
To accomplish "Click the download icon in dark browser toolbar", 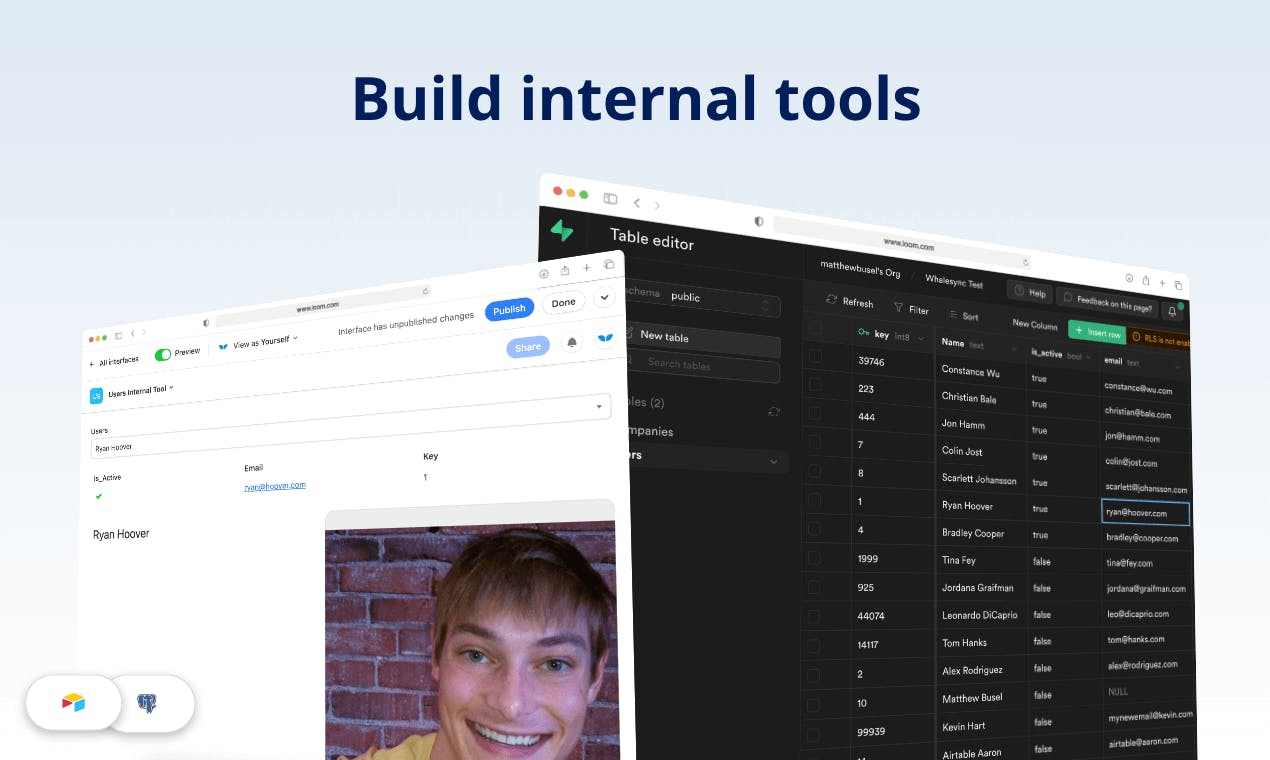I will click(1129, 278).
